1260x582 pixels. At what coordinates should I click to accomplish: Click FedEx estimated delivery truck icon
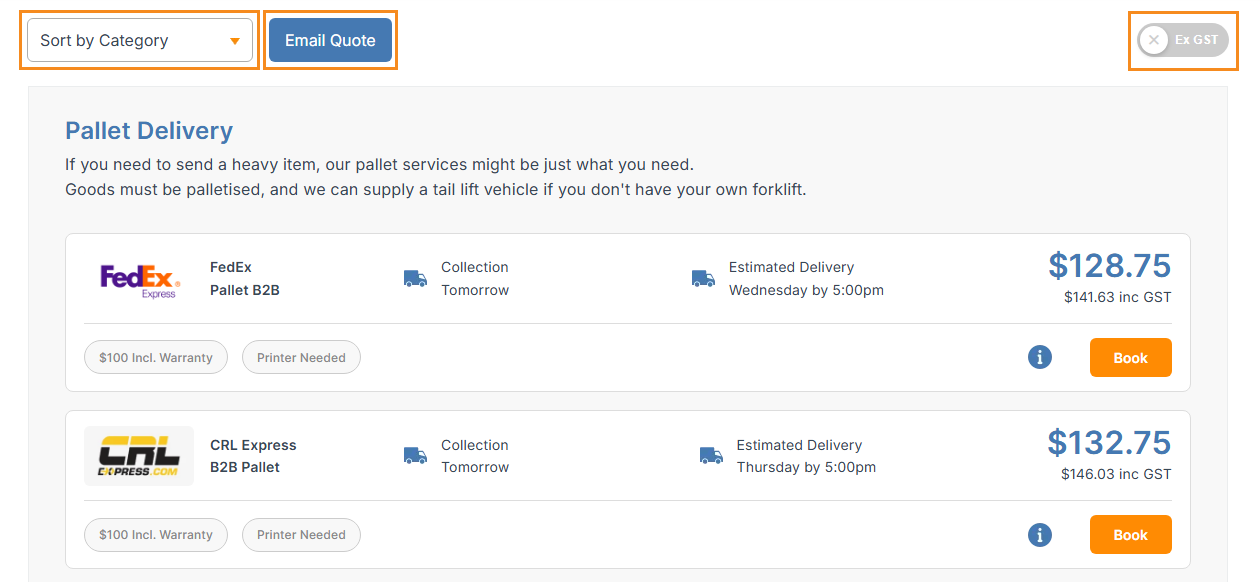click(703, 278)
